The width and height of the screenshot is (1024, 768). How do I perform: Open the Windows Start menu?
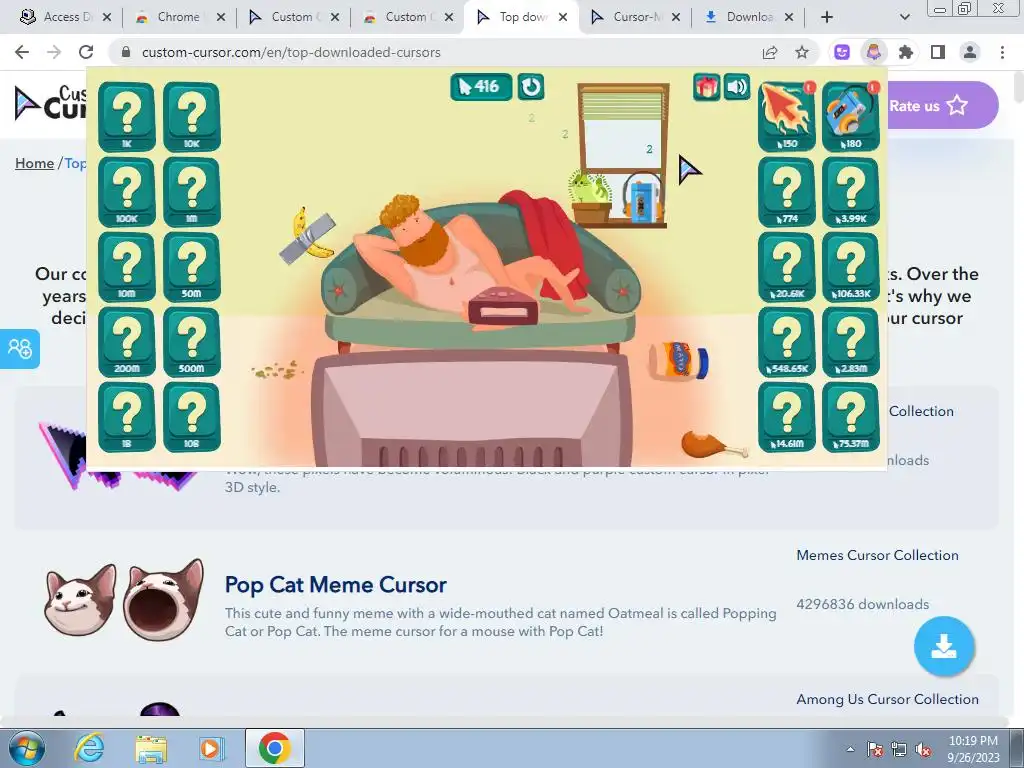[x=26, y=748]
